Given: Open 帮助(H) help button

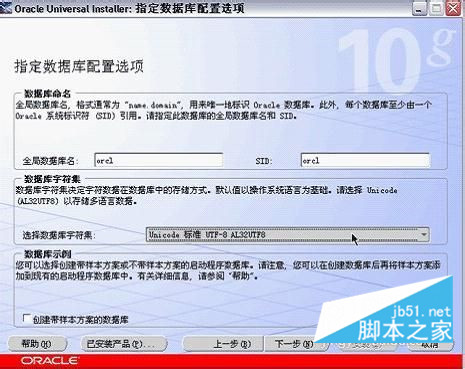Looking at the screenshot, I should click(x=37, y=344).
